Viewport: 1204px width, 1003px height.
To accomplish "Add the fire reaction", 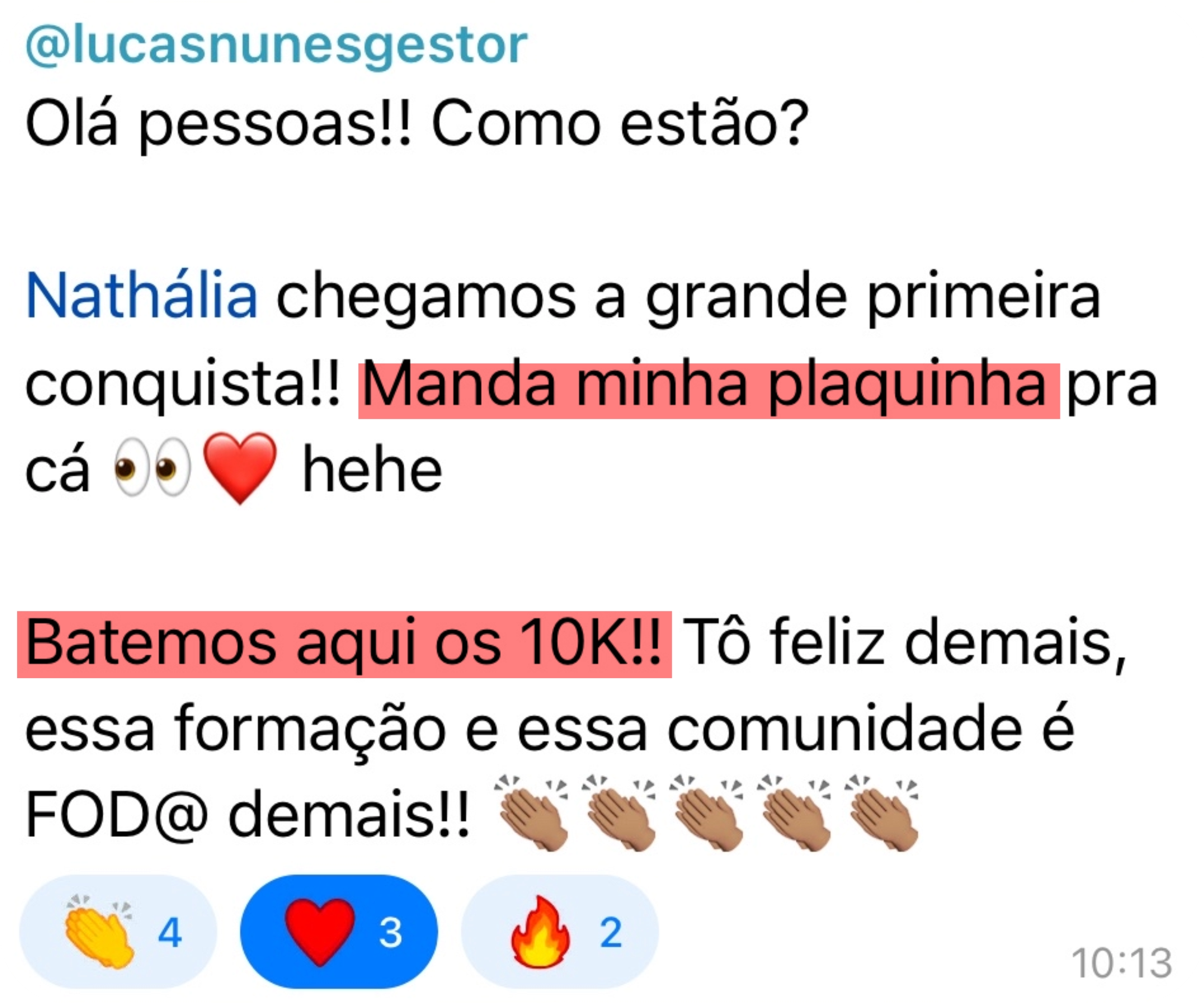I will coord(560,932).
